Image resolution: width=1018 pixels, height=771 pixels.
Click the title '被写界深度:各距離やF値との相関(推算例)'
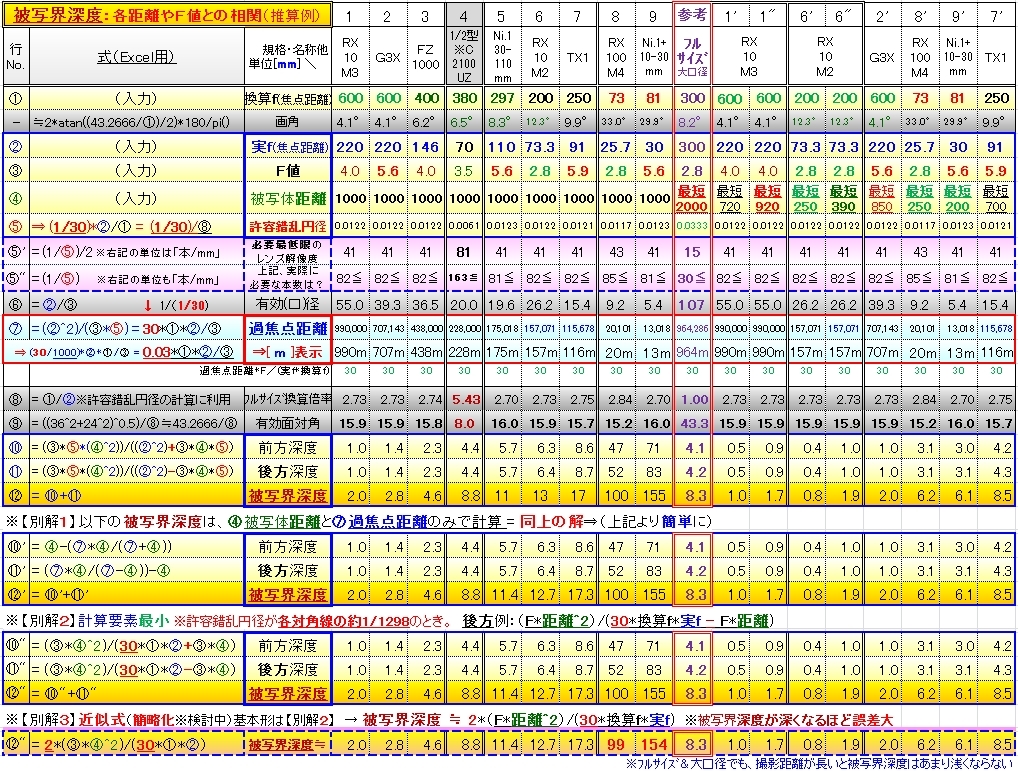tap(167, 14)
